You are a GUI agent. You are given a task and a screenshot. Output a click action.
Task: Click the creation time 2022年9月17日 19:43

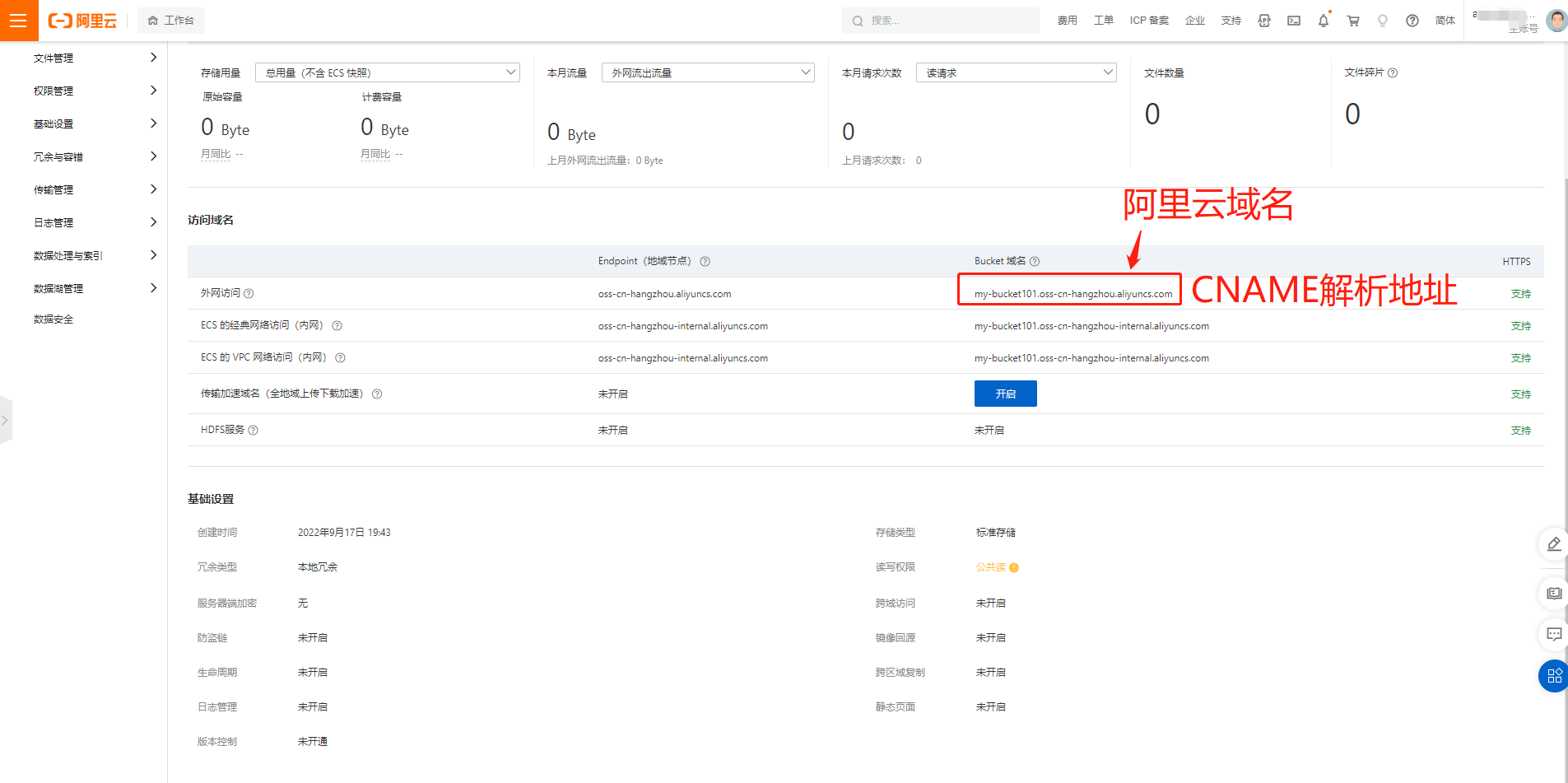point(344,533)
